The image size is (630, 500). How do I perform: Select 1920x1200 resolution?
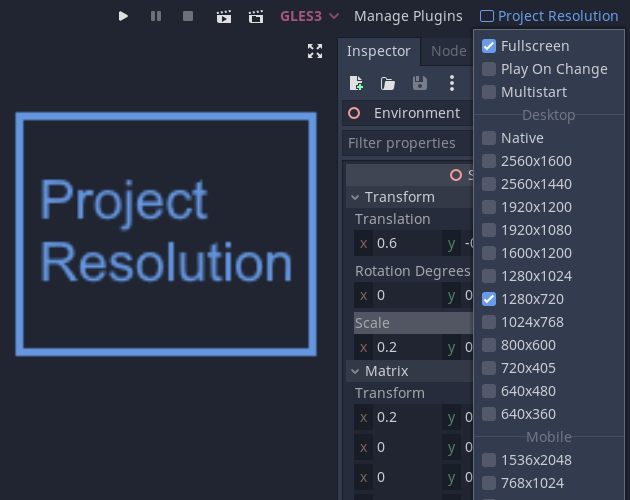click(x=489, y=207)
